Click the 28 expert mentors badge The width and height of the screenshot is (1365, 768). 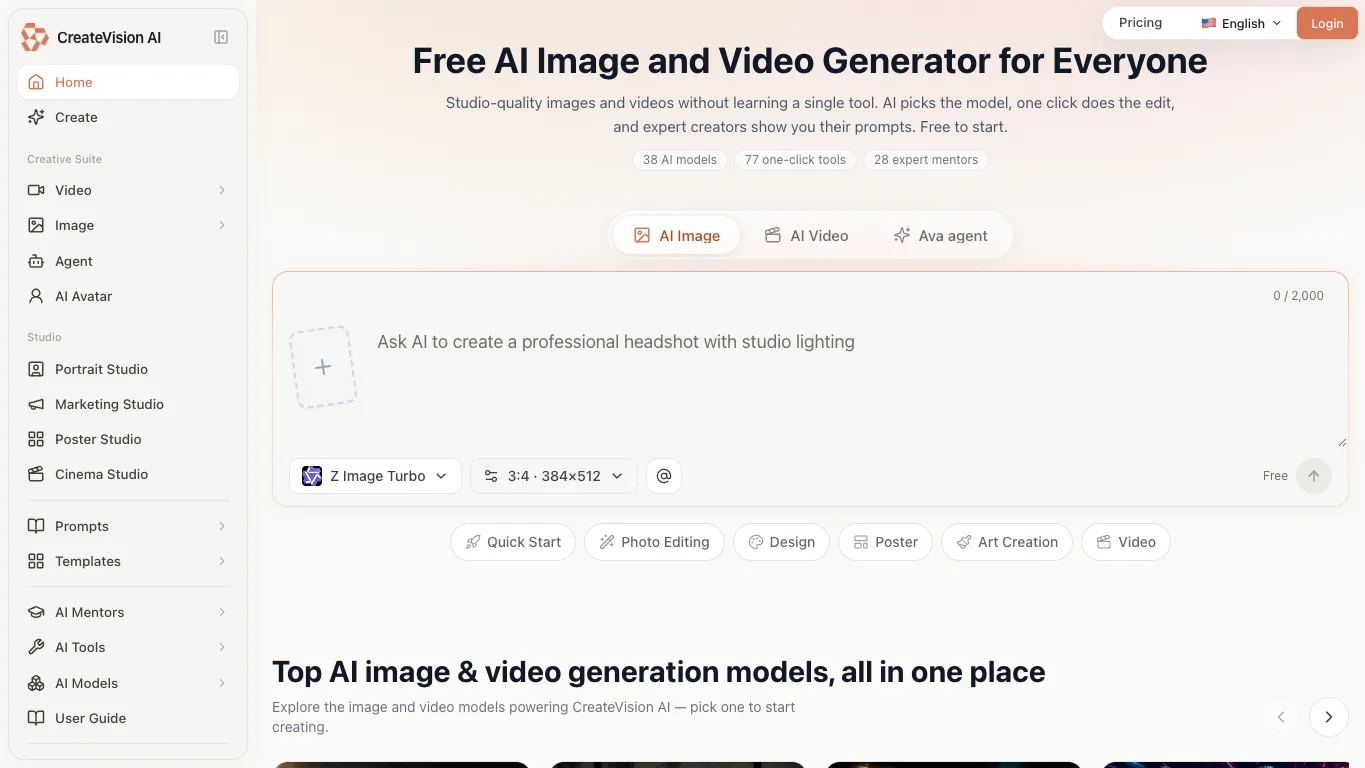(926, 160)
